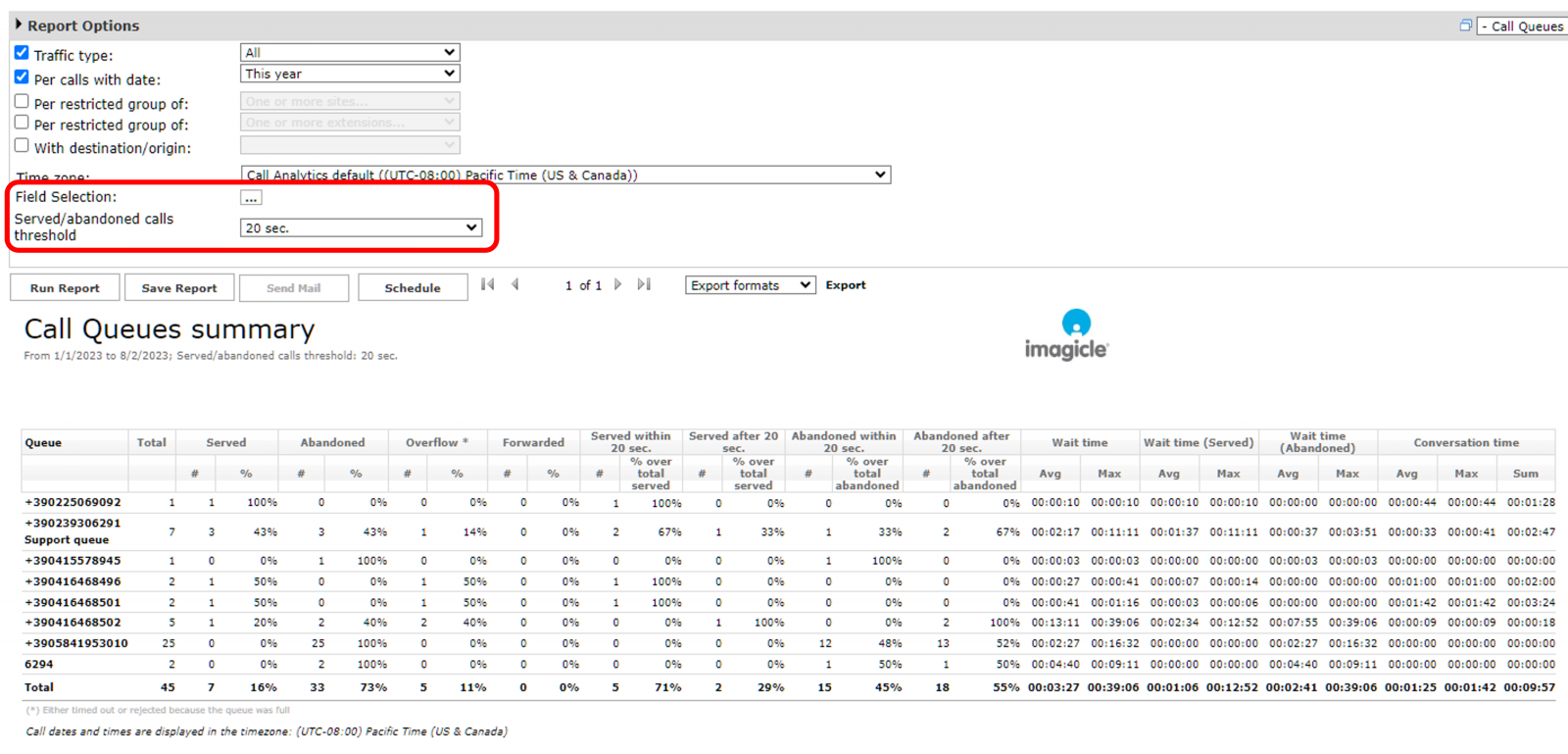Screen dimensions: 1568x754
Task: Uncheck the Traffic type checkbox
Action: tap(22, 53)
